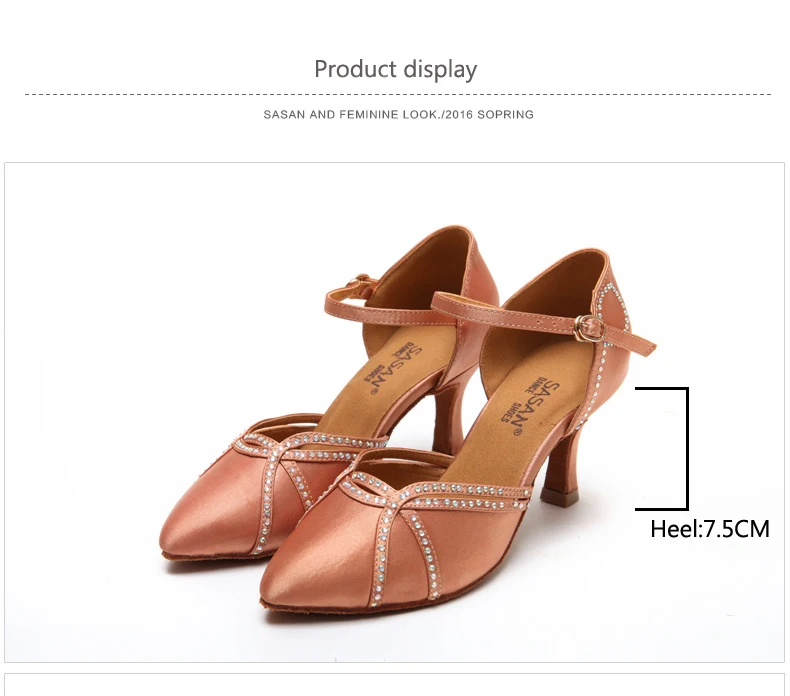Click the heel of the left shoe
Screen dimensions: 790x696
coord(451,416)
